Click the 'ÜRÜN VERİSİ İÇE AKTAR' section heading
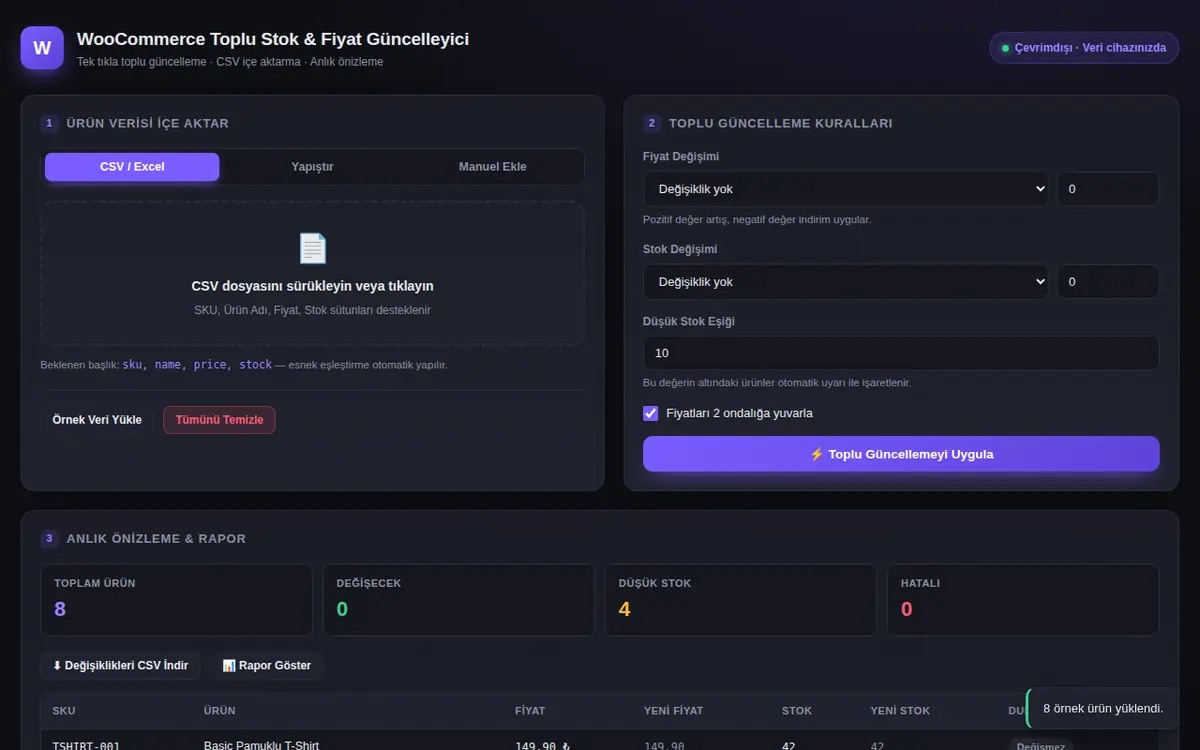This screenshot has height=750, width=1200. pos(148,124)
